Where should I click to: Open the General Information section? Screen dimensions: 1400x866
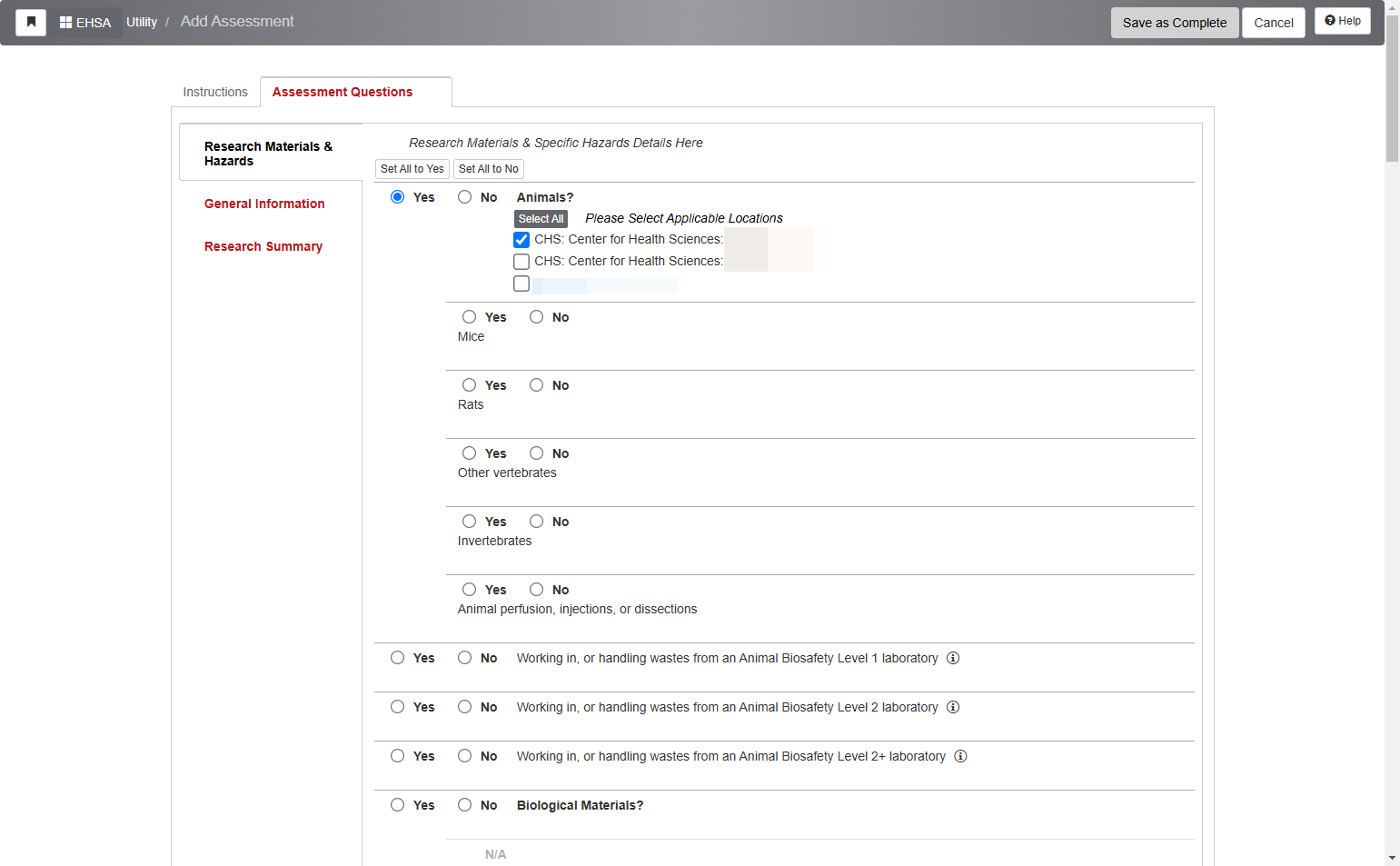coord(264,204)
